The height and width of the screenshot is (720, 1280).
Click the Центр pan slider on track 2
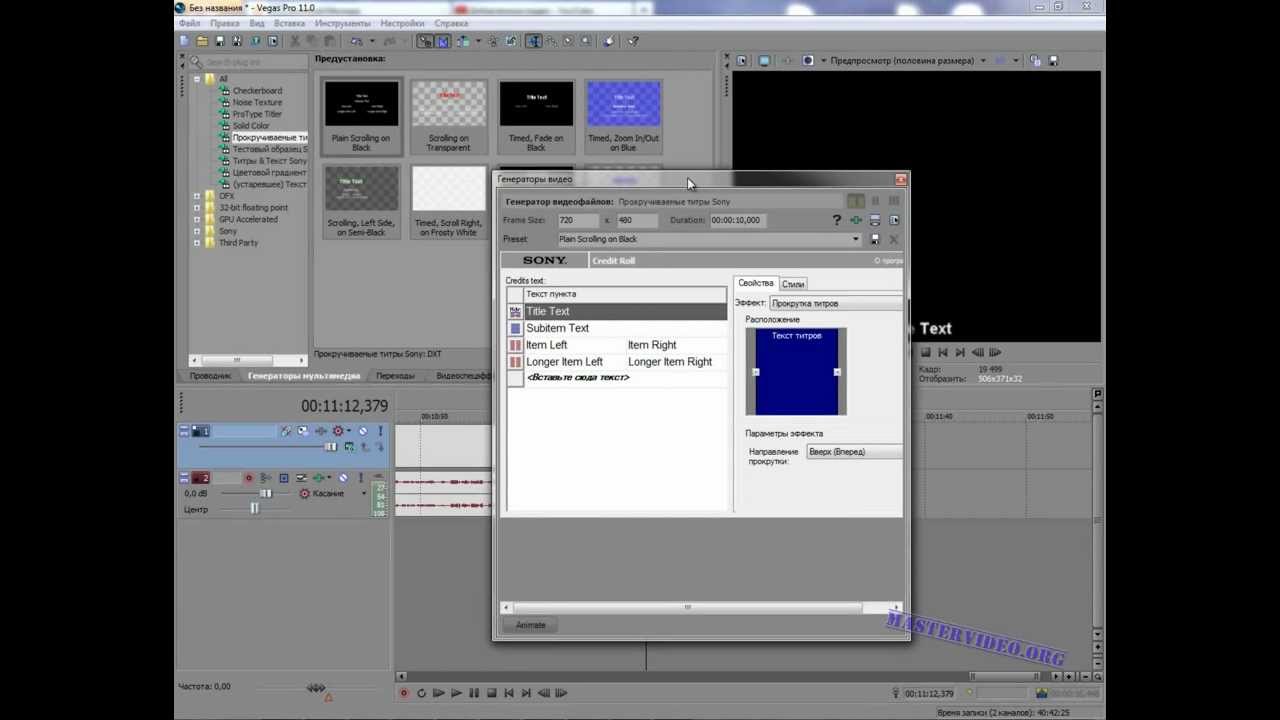[x=255, y=508]
